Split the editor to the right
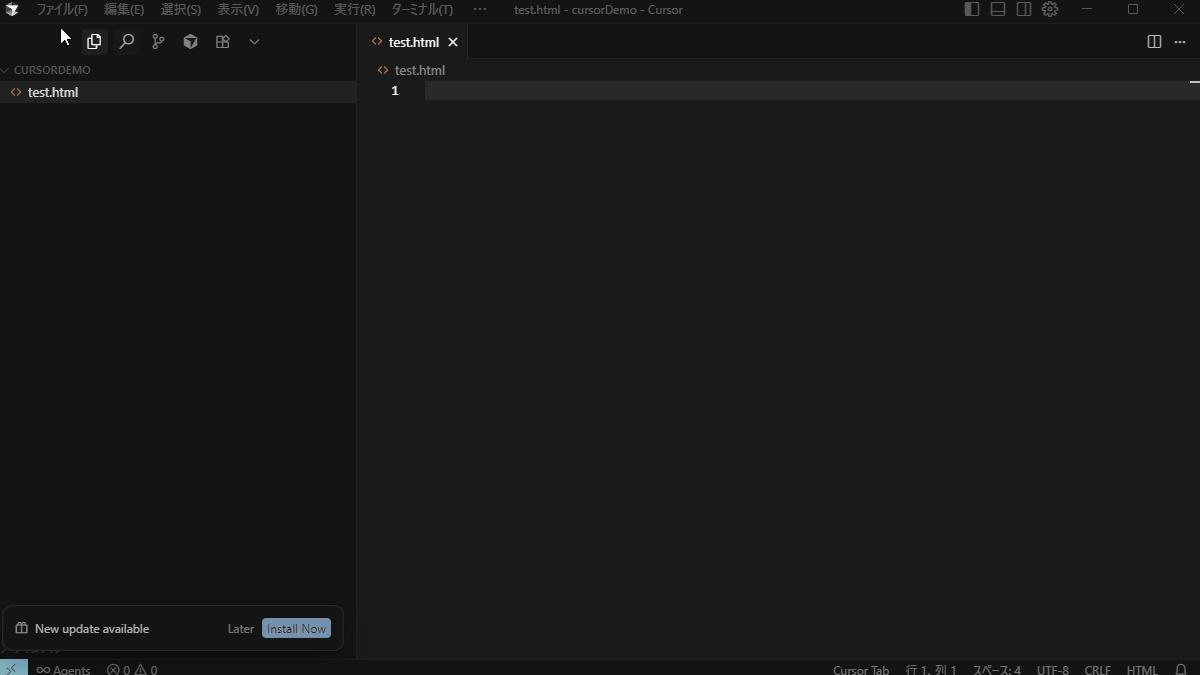 [x=1154, y=42]
